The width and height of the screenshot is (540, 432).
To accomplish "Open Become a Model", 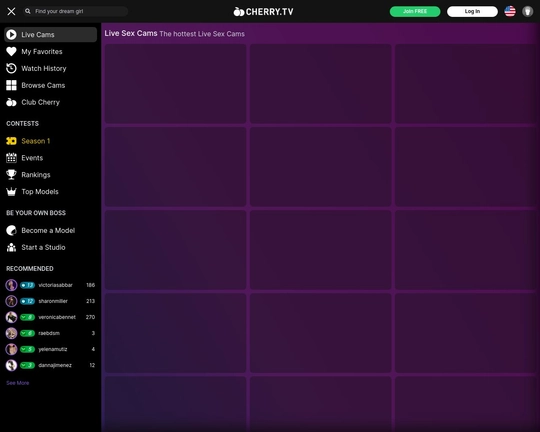I will tap(51, 230).
